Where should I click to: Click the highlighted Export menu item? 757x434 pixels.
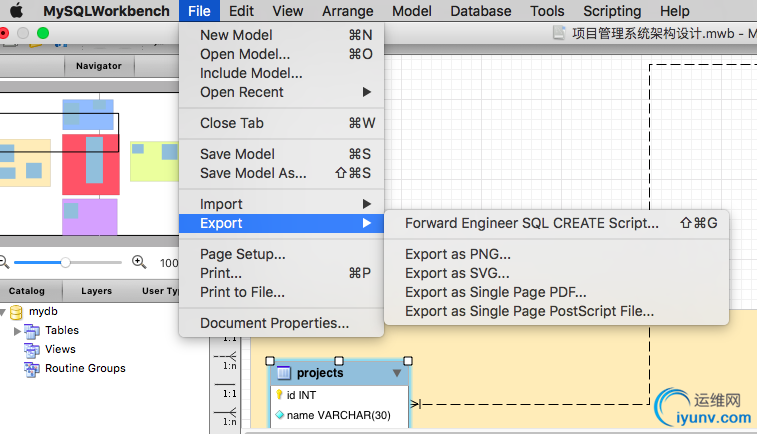tap(281, 223)
